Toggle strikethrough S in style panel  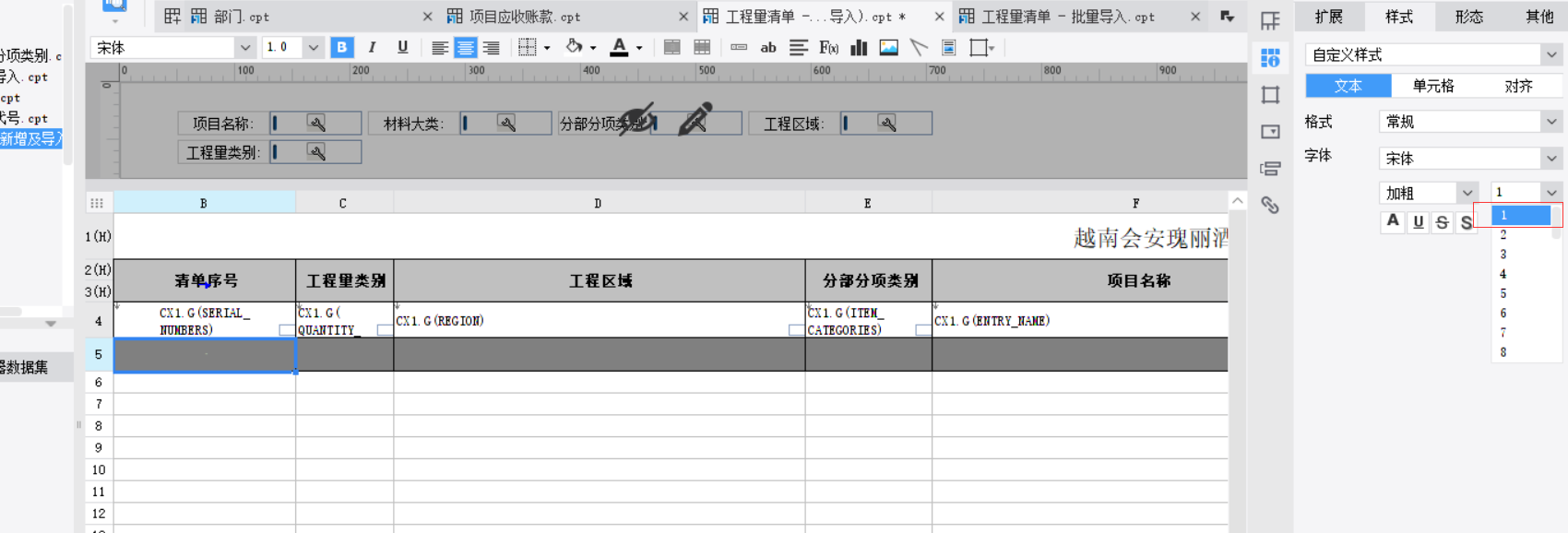(1442, 222)
